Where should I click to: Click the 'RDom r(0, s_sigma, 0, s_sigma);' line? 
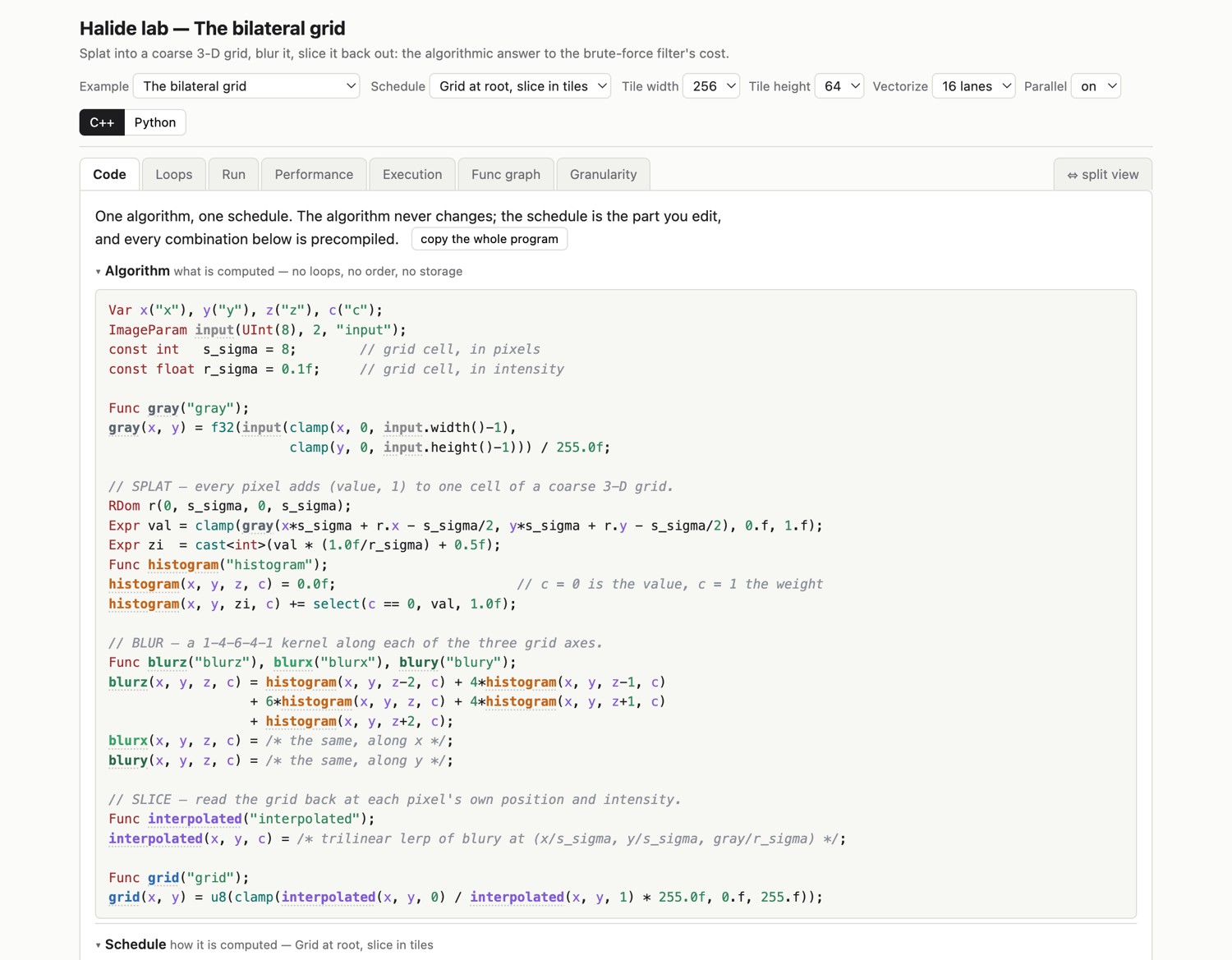(230, 507)
